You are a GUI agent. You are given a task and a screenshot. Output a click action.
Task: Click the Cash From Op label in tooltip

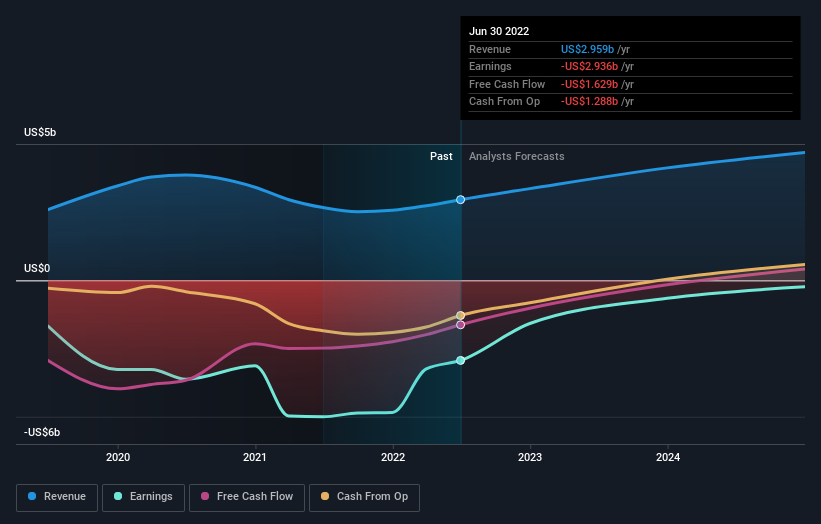point(504,102)
